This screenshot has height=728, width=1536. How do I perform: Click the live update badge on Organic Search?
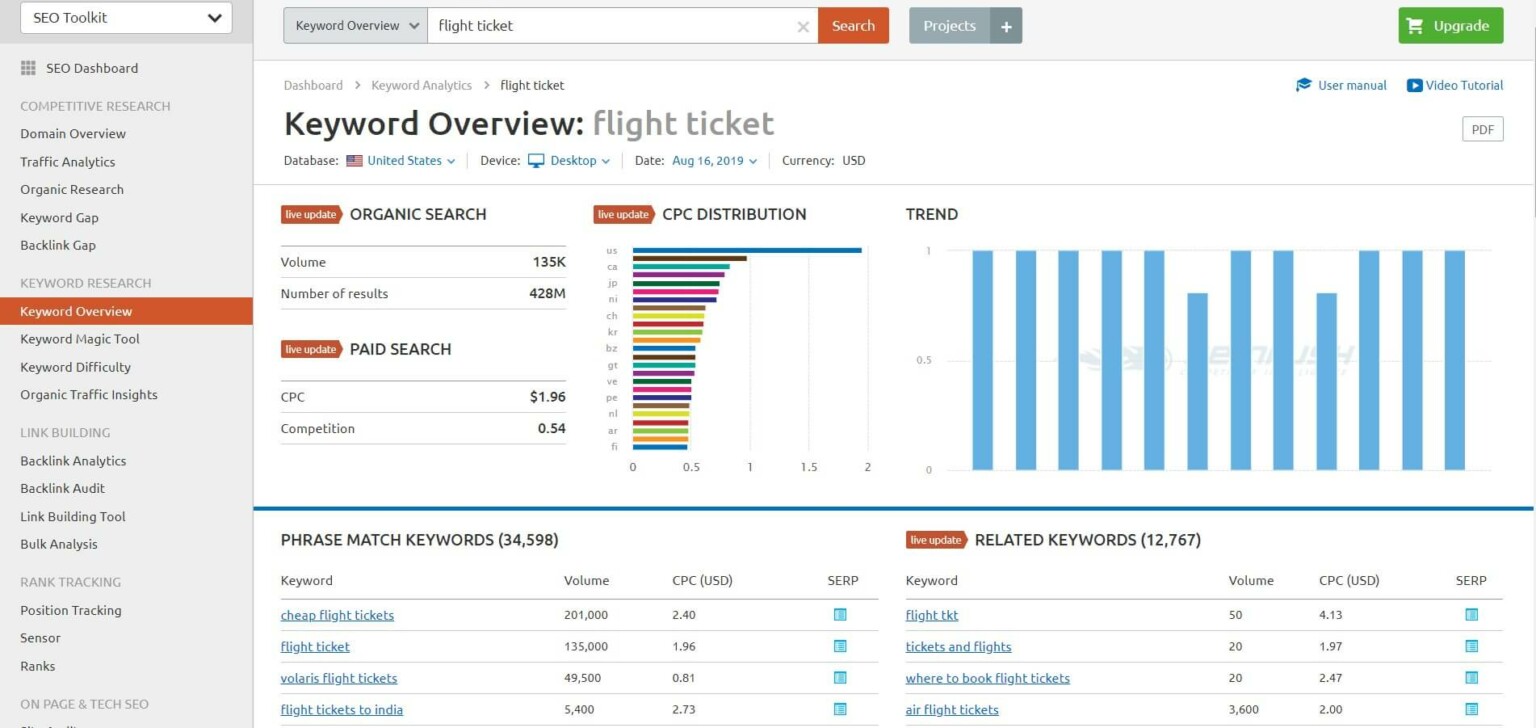coord(311,214)
